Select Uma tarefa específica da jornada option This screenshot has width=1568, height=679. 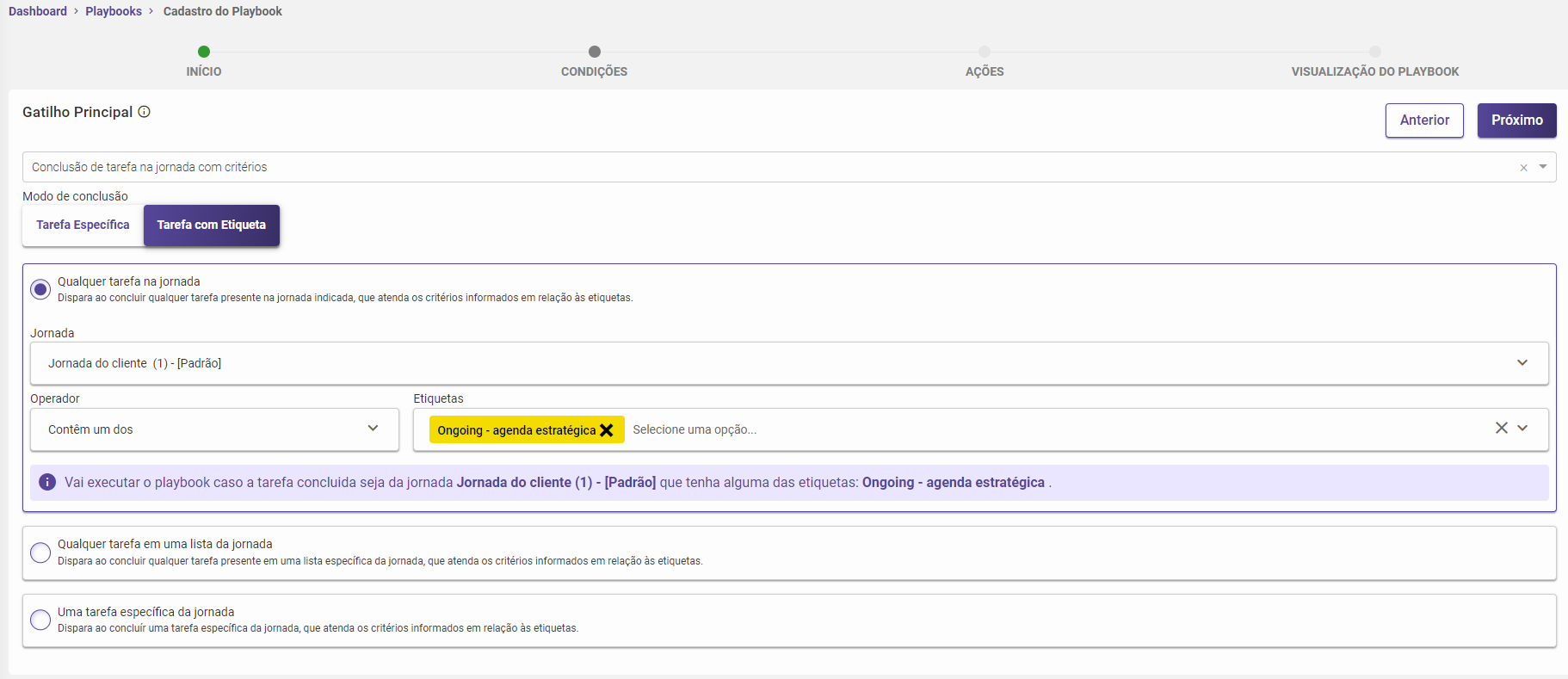pyautogui.click(x=40, y=620)
